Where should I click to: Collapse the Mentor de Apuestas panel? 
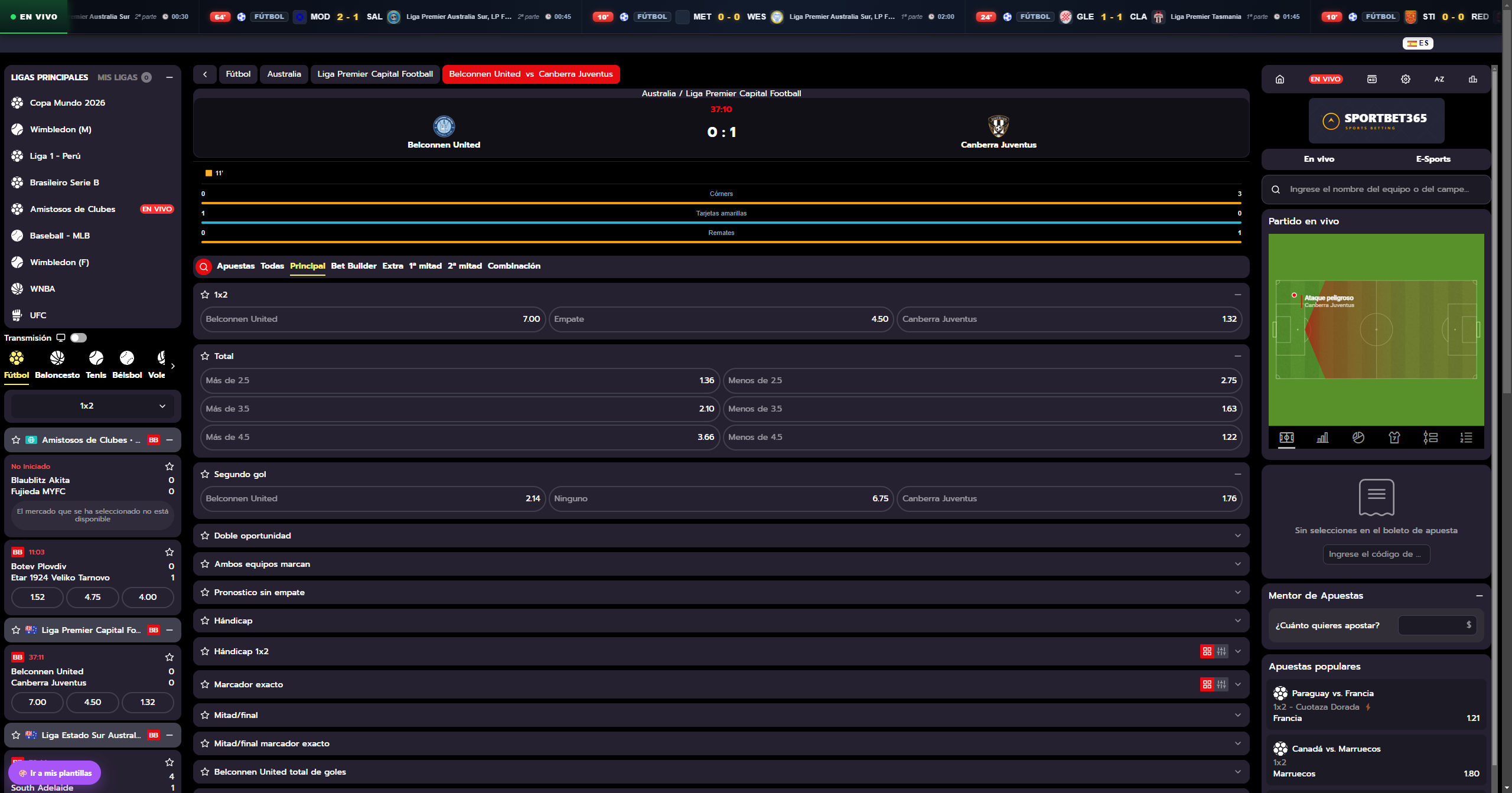[x=1480, y=596]
